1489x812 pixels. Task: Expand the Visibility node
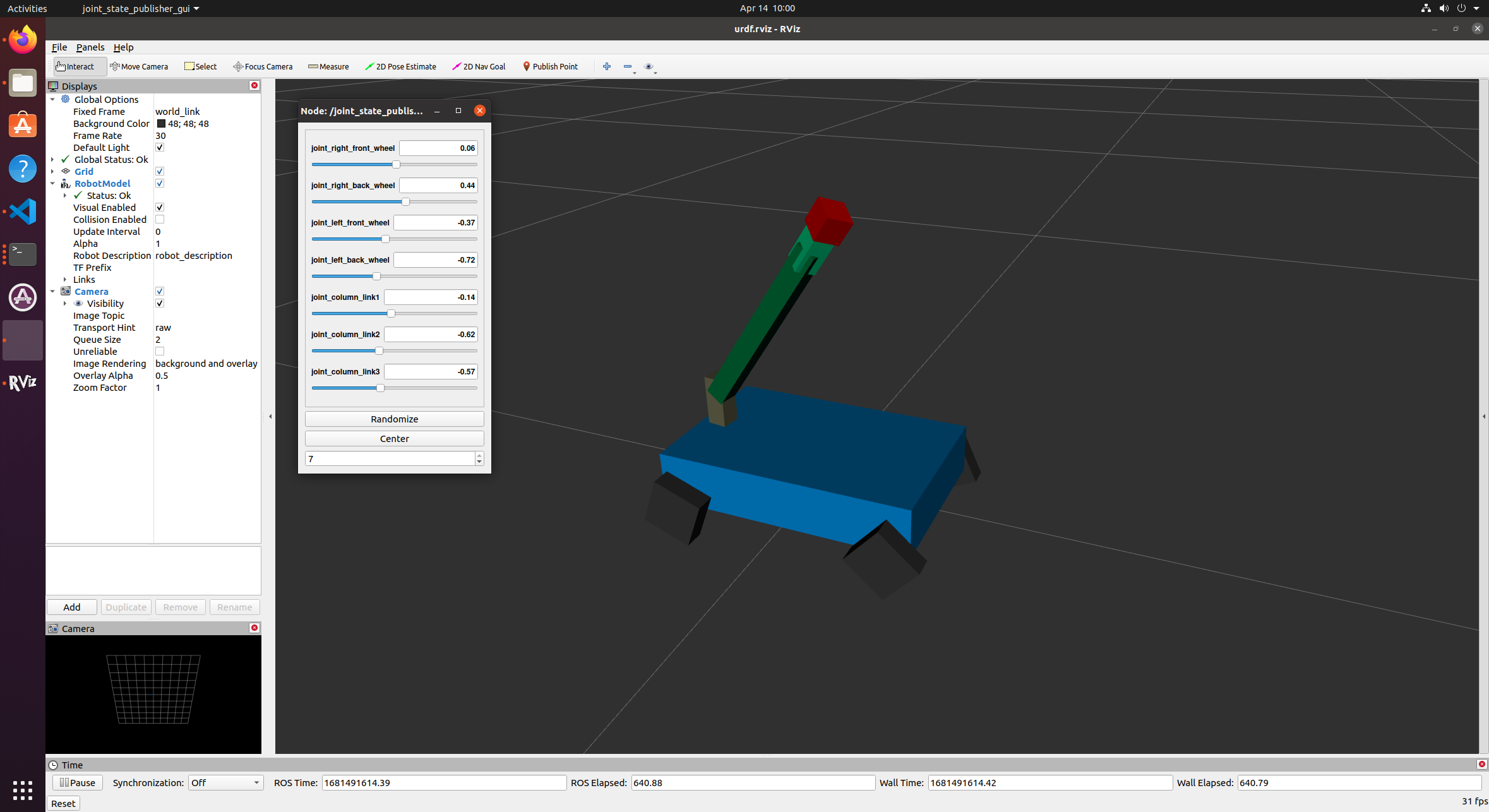coord(65,303)
